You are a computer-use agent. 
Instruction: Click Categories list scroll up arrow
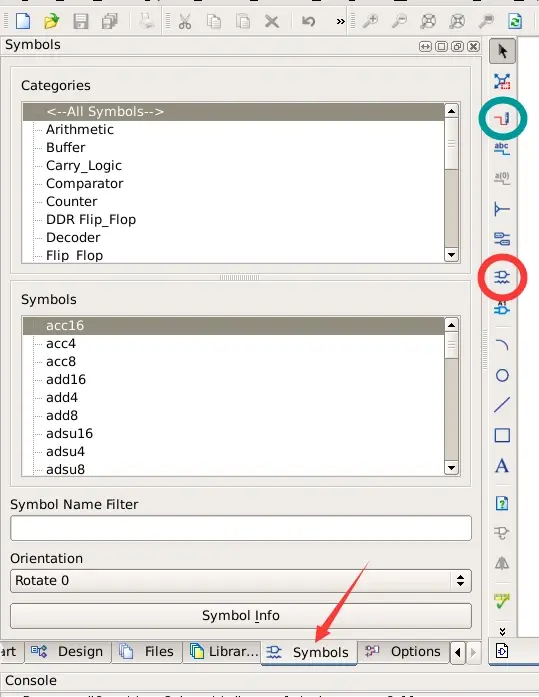click(451, 111)
